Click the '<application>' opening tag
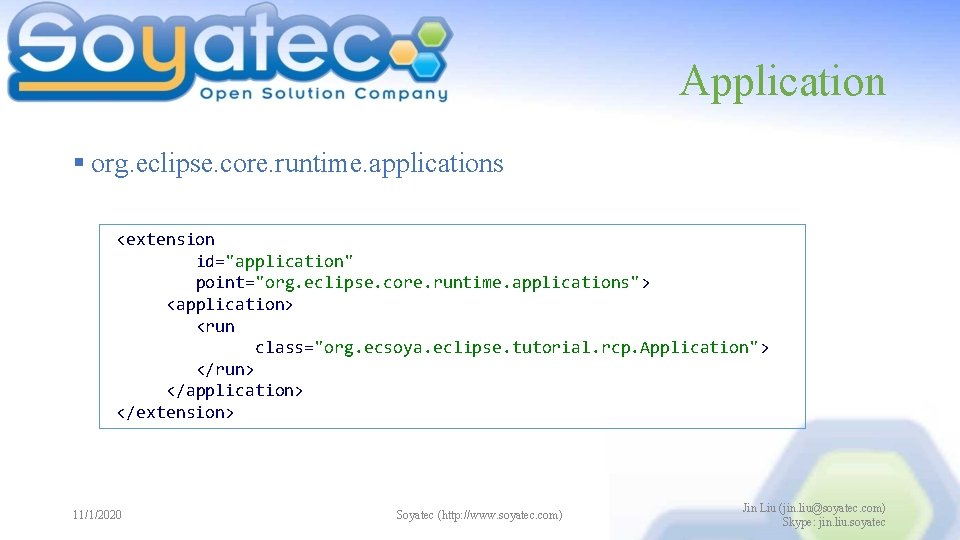 click(x=230, y=304)
